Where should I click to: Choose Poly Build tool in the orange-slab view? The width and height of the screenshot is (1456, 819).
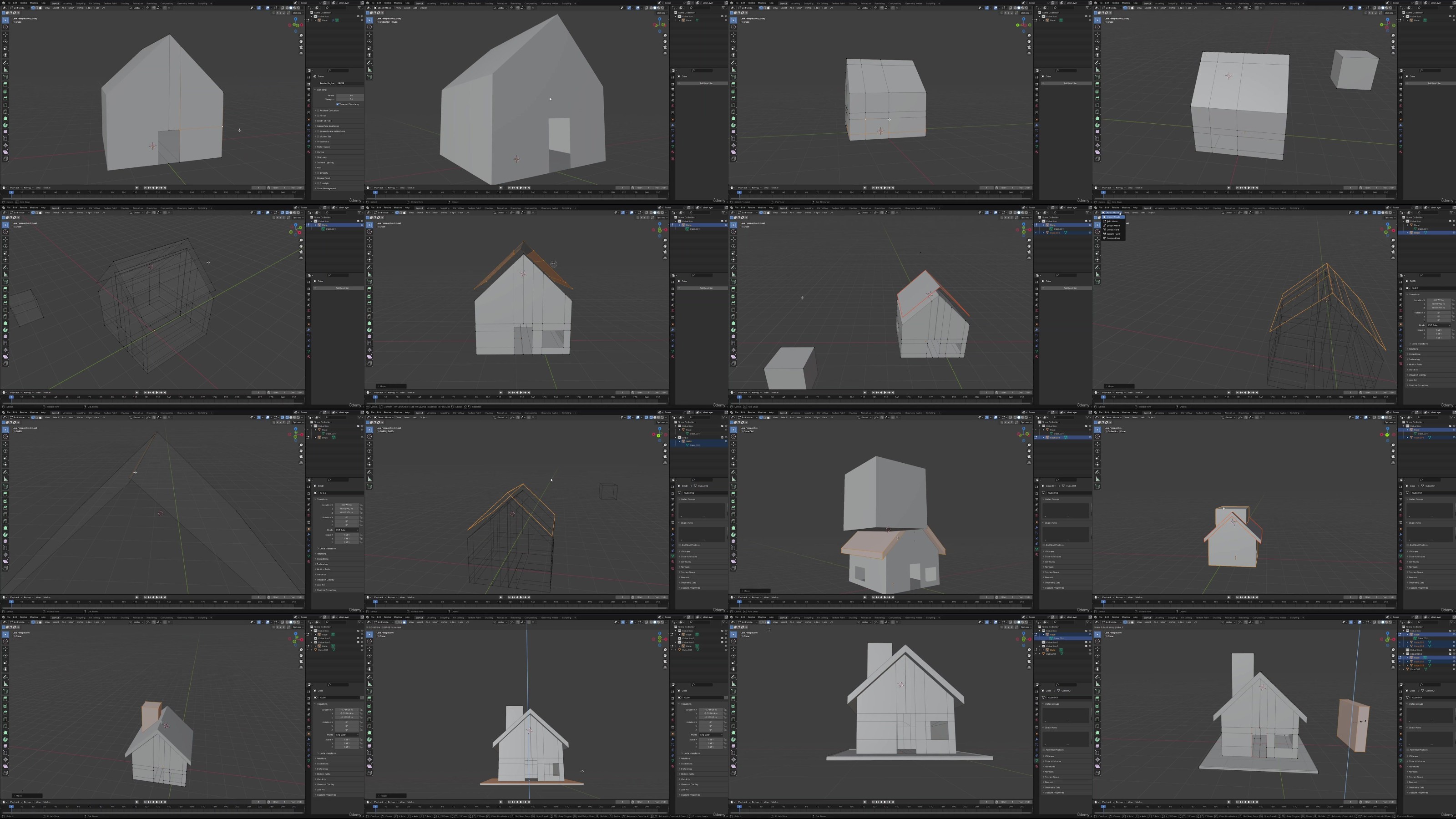pos(1097,733)
